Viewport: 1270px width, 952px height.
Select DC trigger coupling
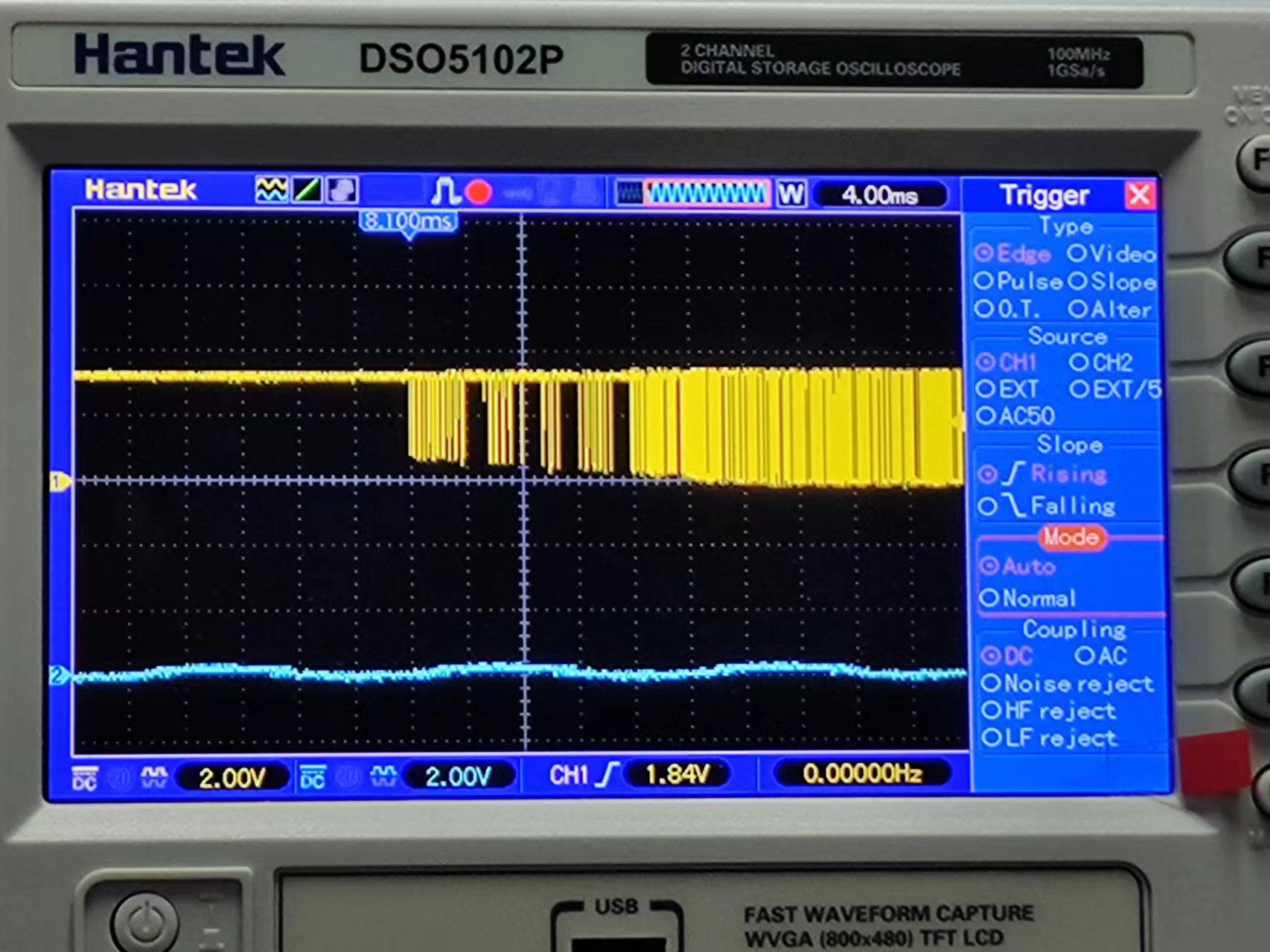pyautogui.click(x=1006, y=656)
